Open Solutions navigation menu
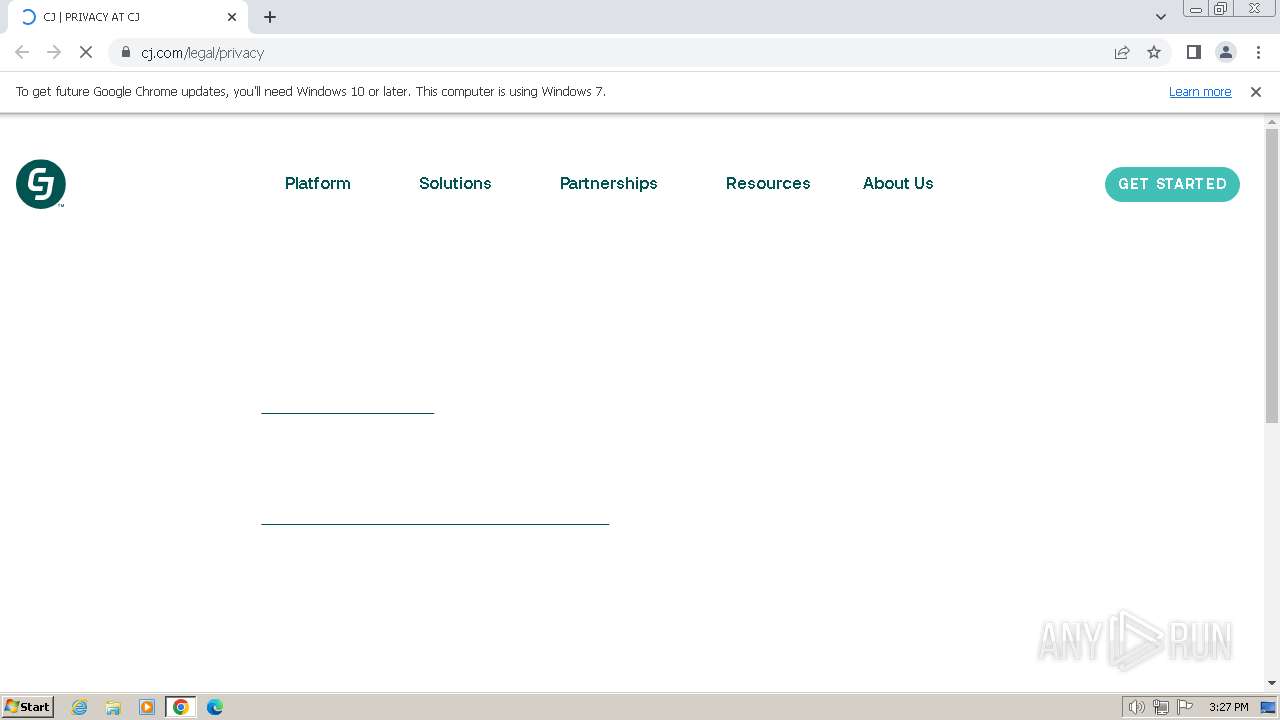 tap(455, 183)
